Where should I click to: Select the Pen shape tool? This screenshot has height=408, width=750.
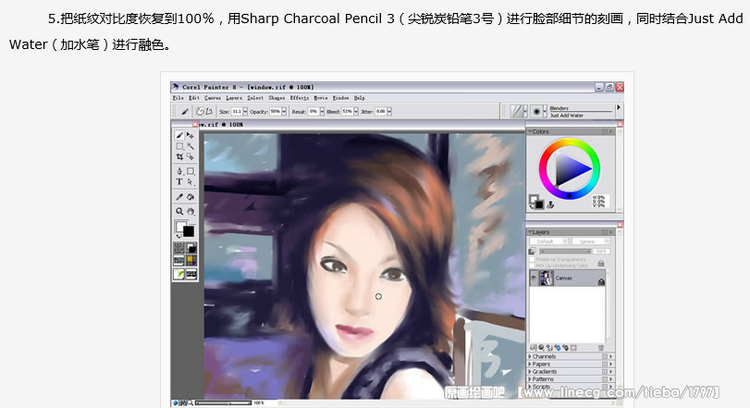click(179, 171)
